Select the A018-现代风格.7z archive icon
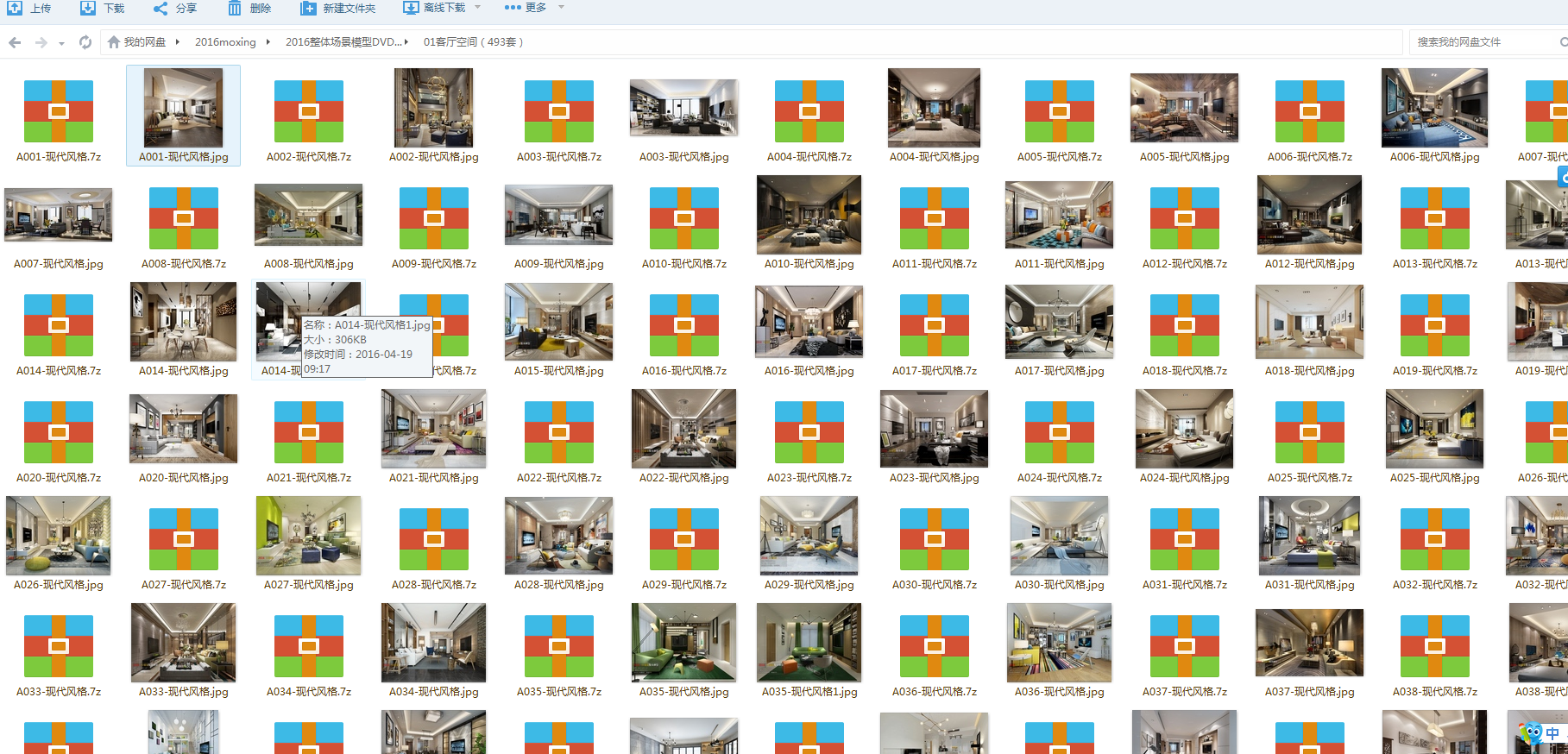Screen dimensions: 1568x754 point(1185,325)
